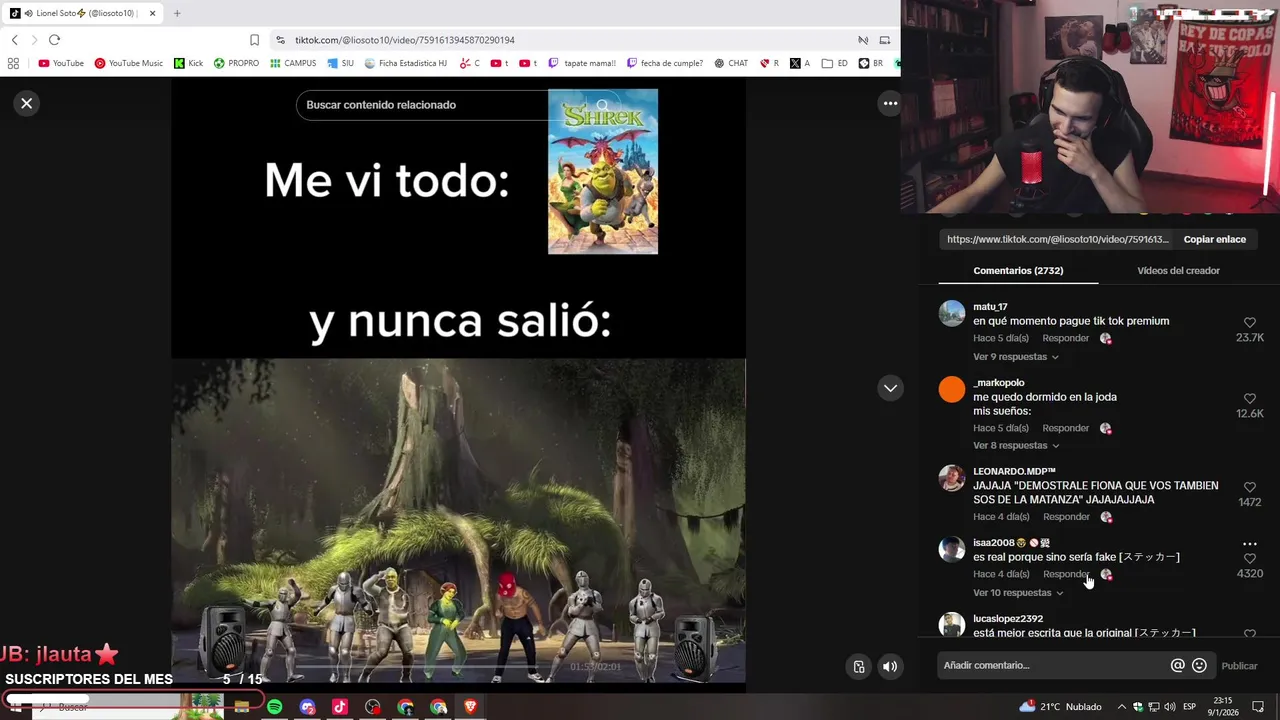Expand 'Ver 10 respuestas' under isaa2008
1280x720 pixels.
coord(1018,593)
